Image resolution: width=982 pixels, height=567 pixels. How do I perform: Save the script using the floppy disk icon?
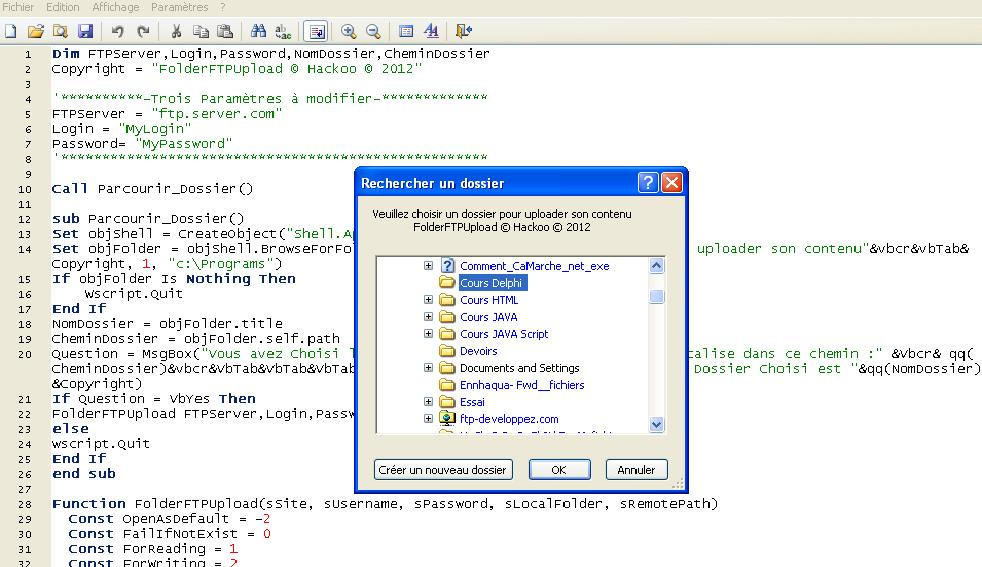click(85, 31)
